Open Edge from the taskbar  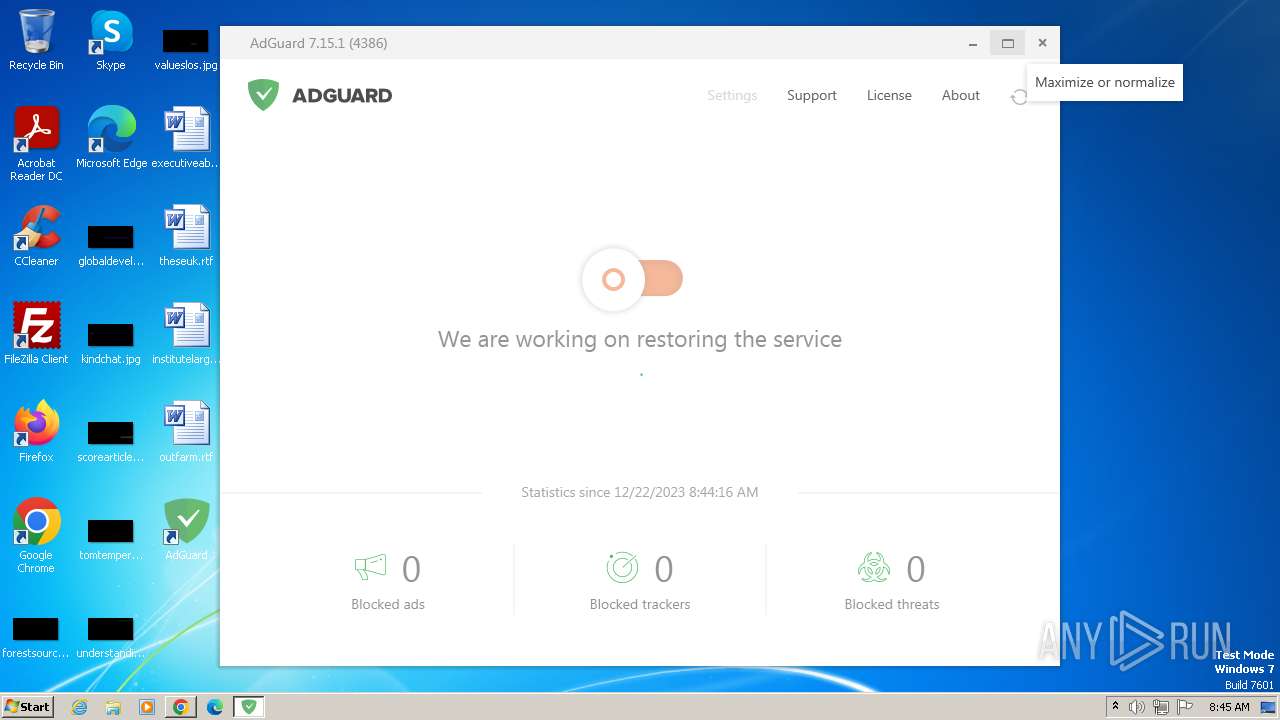click(x=215, y=707)
